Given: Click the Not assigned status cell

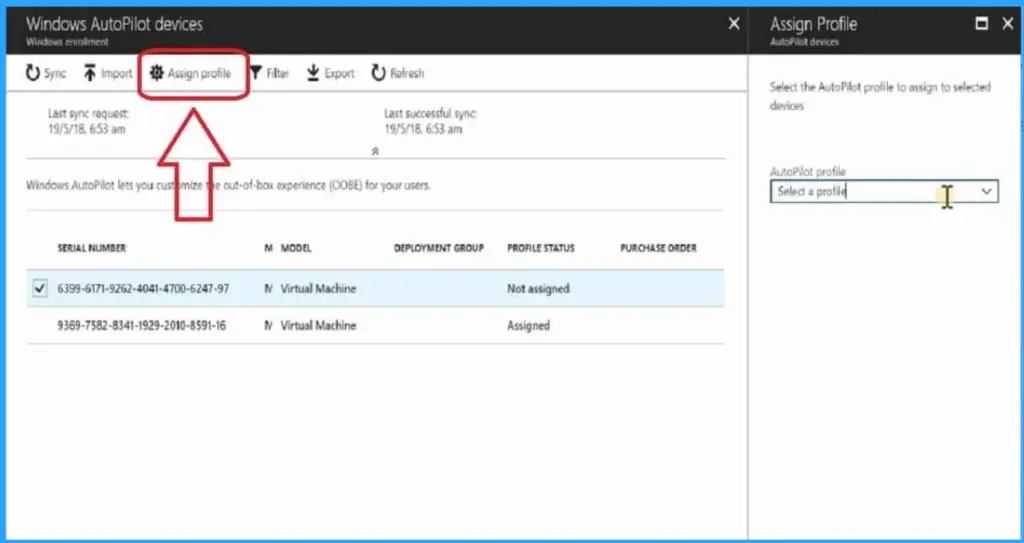Looking at the screenshot, I should click(x=538, y=289).
